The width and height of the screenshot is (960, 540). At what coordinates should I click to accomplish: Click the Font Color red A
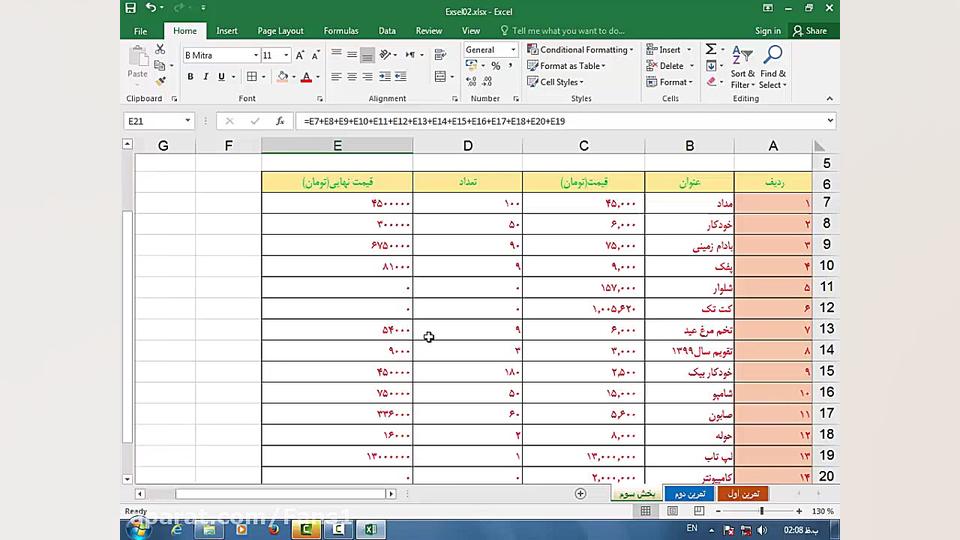306,77
